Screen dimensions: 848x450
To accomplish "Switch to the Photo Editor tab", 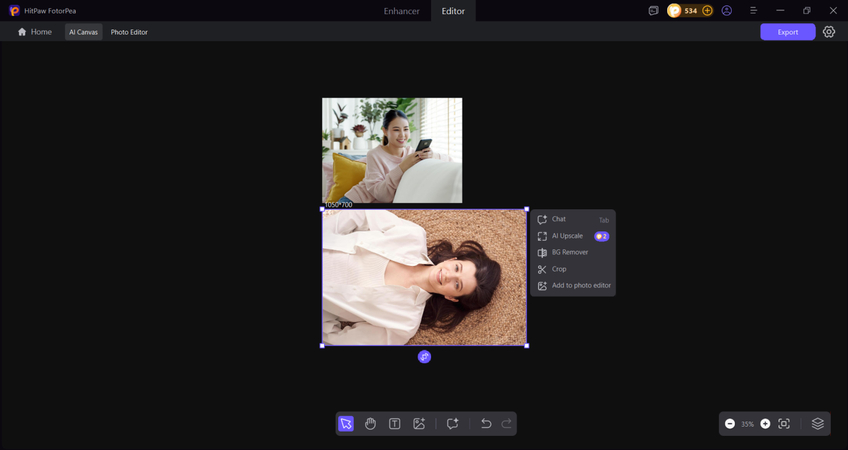I will tap(129, 32).
